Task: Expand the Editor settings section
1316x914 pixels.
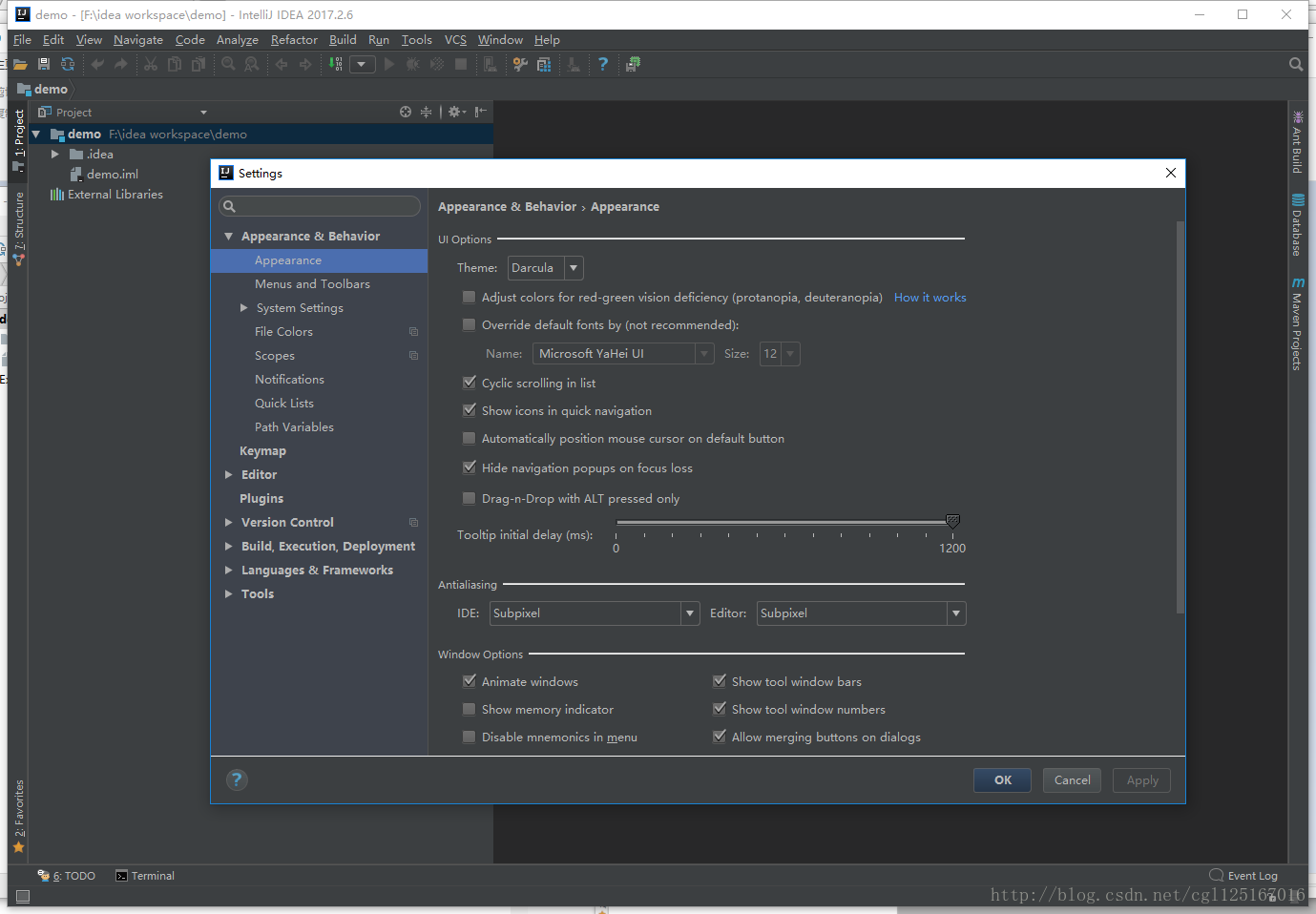Action: tap(229, 474)
